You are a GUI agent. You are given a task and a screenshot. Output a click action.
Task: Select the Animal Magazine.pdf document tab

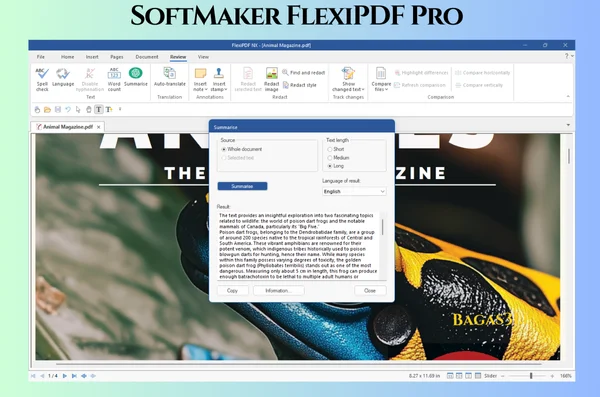tap(67, 127)
